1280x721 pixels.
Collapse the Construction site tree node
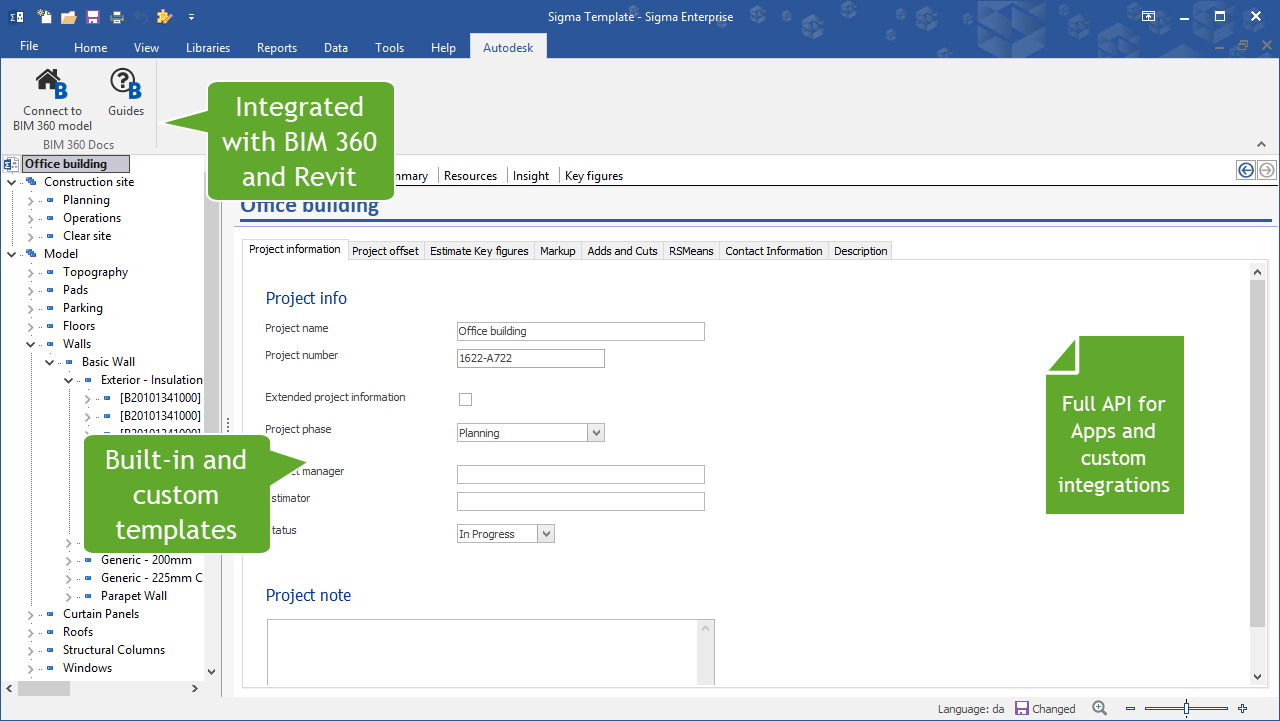pos(11,182)
